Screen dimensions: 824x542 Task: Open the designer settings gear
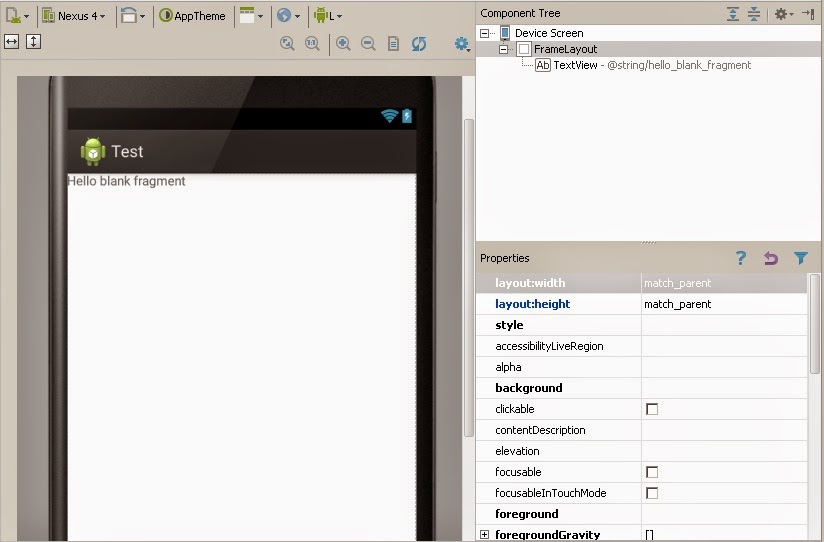point(462,44)
